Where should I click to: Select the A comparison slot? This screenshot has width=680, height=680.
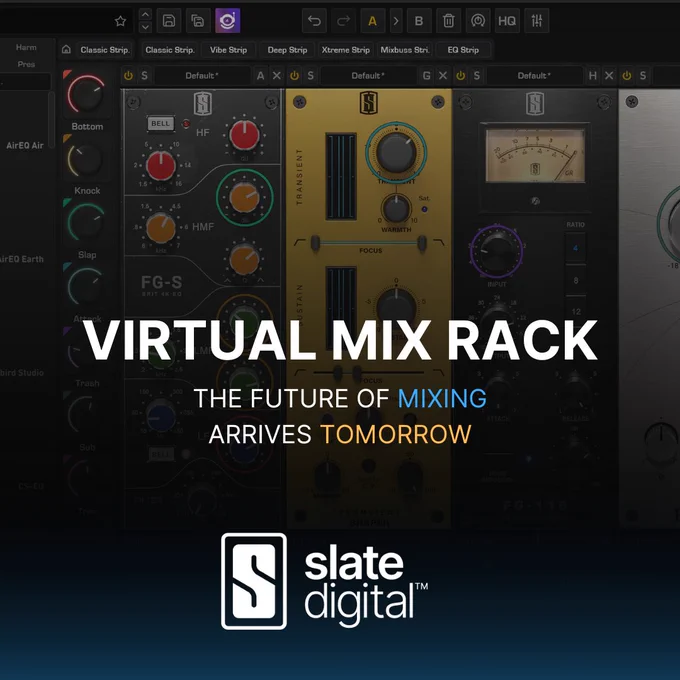click(x=373, y=21)
